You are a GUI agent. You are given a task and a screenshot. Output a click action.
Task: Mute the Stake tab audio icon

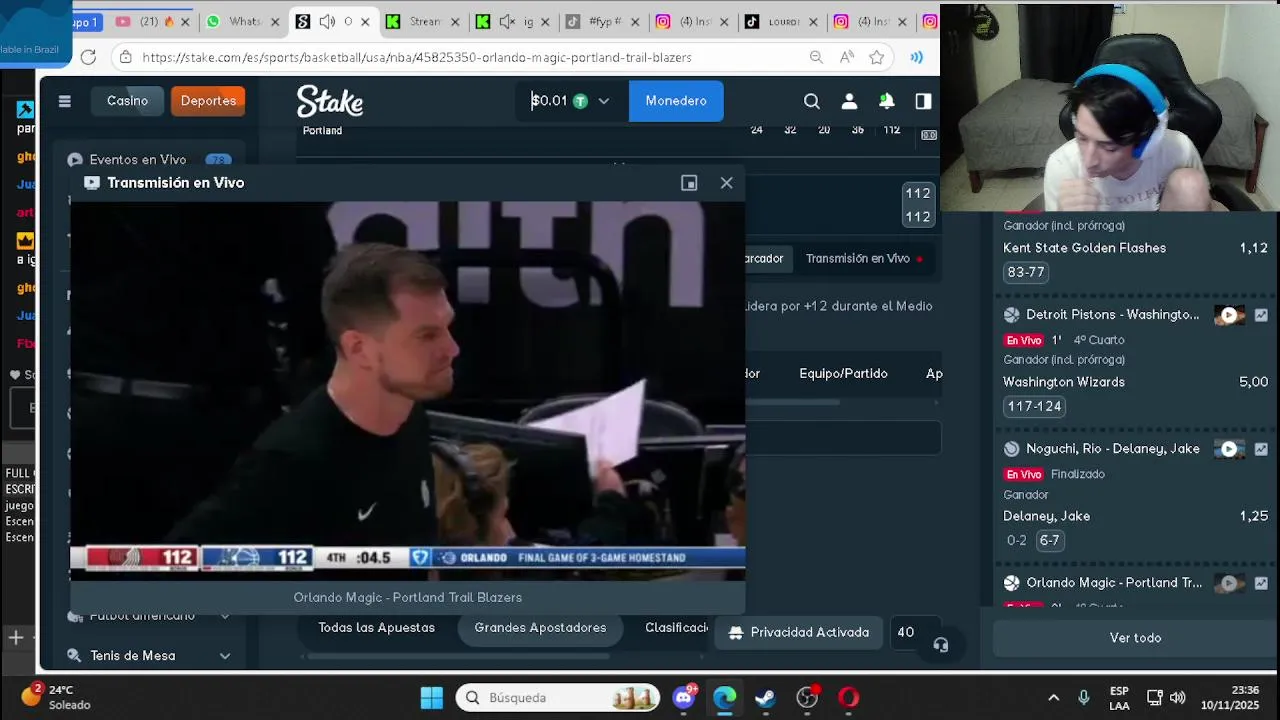pyautogui.click(x=327, y=21)
